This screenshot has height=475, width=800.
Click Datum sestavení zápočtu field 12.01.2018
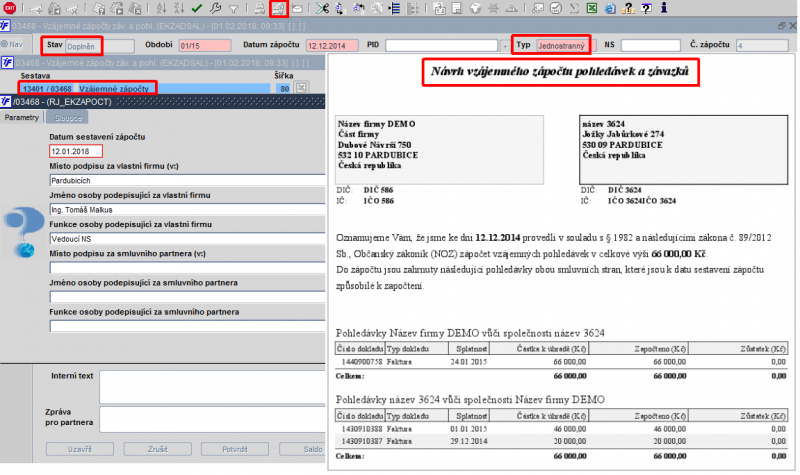(76, 152)
